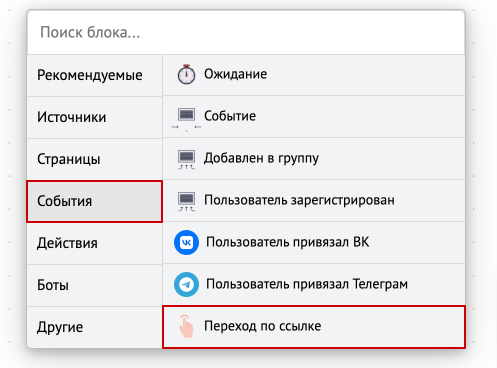Viewport: 497px width, 368px height.
Task: Open the Рекомендуемые category
Action: click(95, 76)
